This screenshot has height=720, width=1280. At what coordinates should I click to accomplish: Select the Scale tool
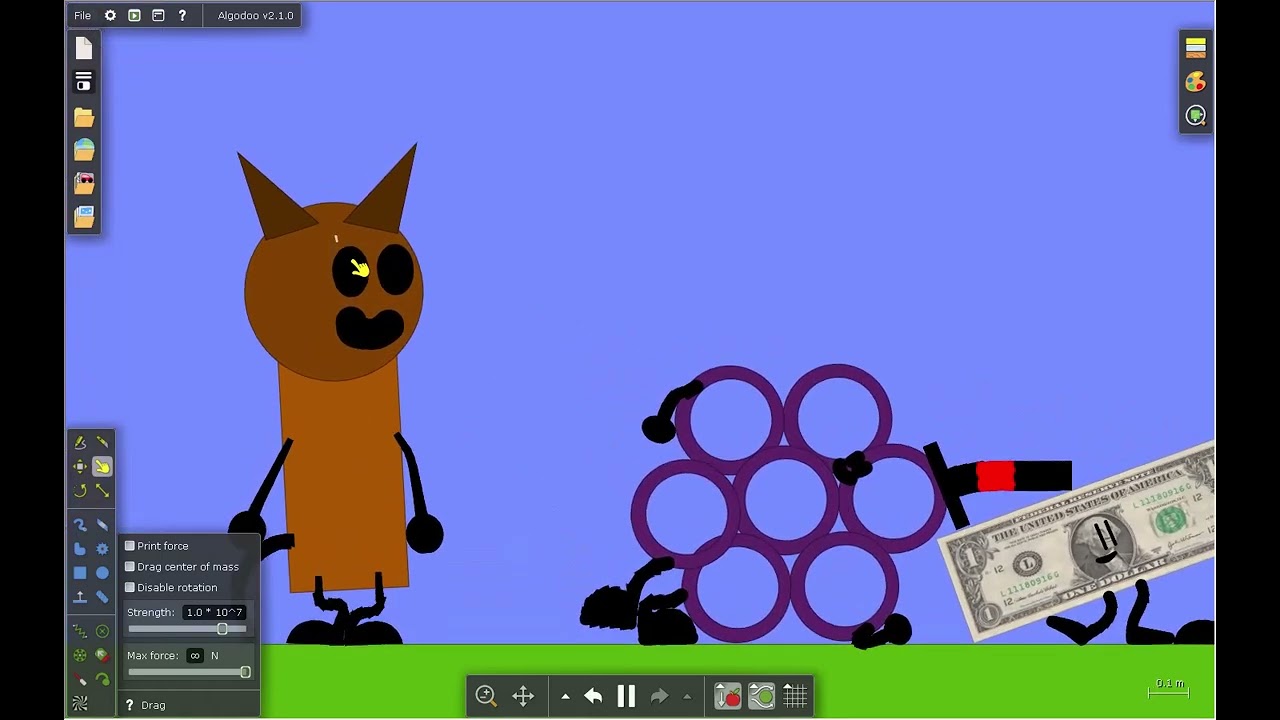tap(102, 490)
